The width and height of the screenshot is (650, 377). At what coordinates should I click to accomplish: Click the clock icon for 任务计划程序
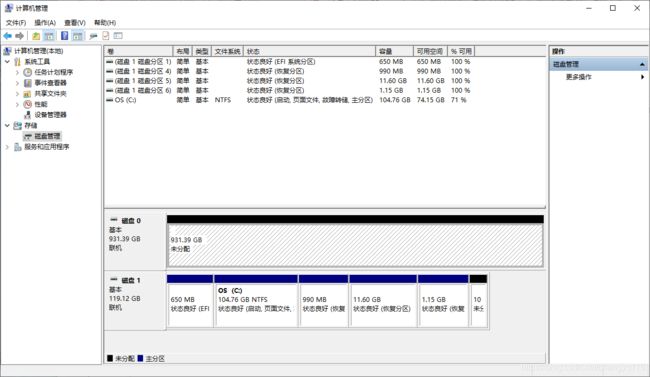[x=27, y=72]
